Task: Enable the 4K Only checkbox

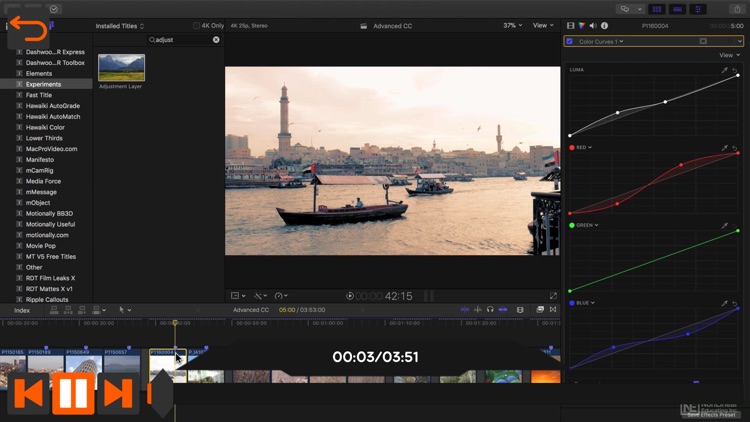Action: tap(196, 26)
